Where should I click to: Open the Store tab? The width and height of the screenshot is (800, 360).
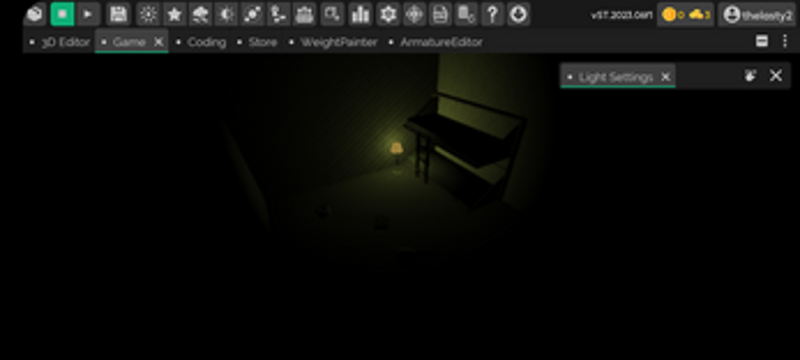pyautogui.click(x=258, y=42)
